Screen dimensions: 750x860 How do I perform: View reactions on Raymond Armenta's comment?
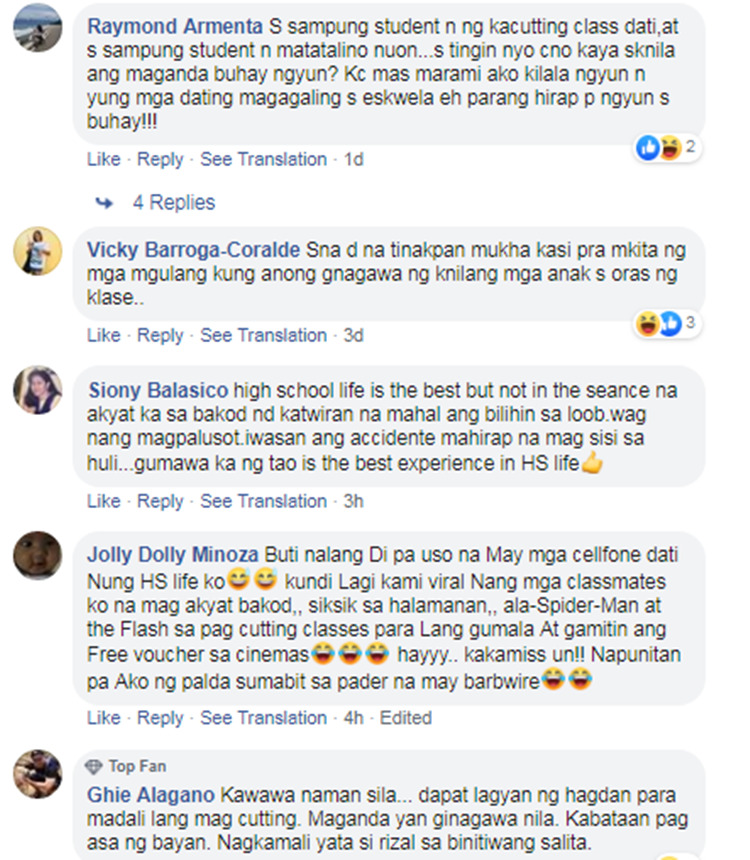(x=667, y=148)
